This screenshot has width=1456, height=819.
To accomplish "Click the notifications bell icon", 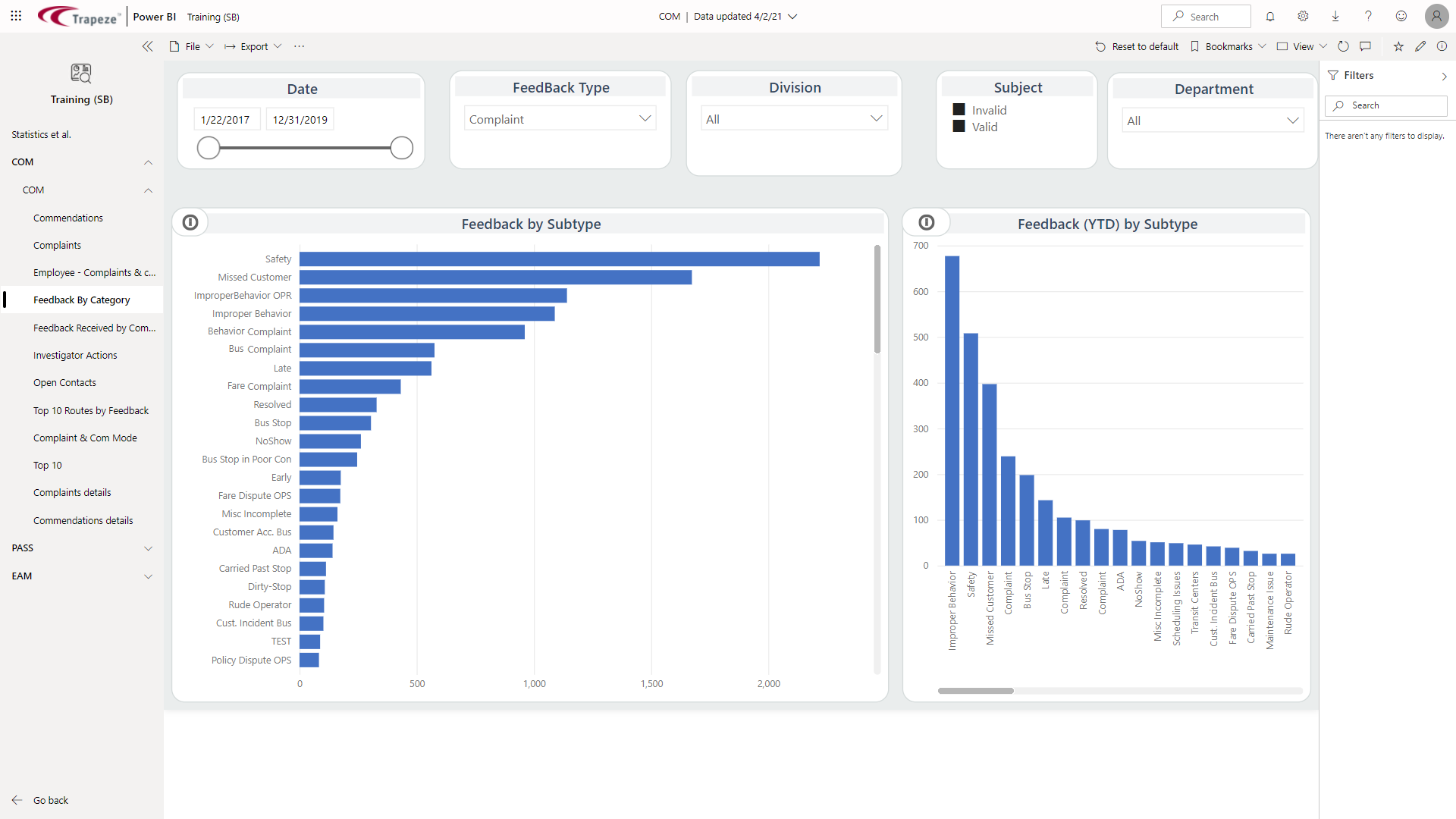I will pos(1270,16).
